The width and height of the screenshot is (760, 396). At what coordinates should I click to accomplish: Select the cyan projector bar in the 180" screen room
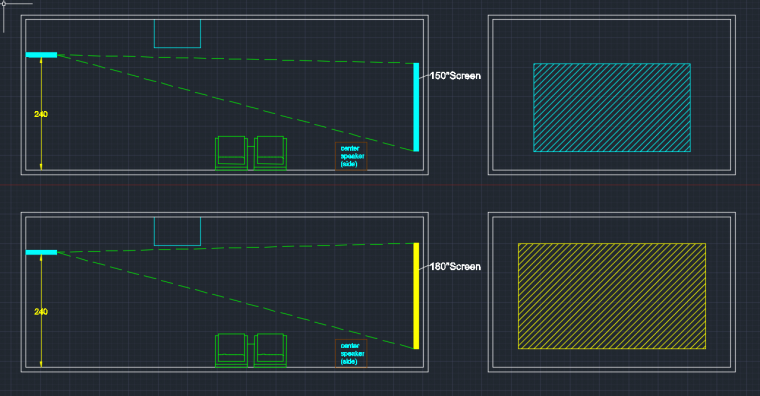pos(41,252)
